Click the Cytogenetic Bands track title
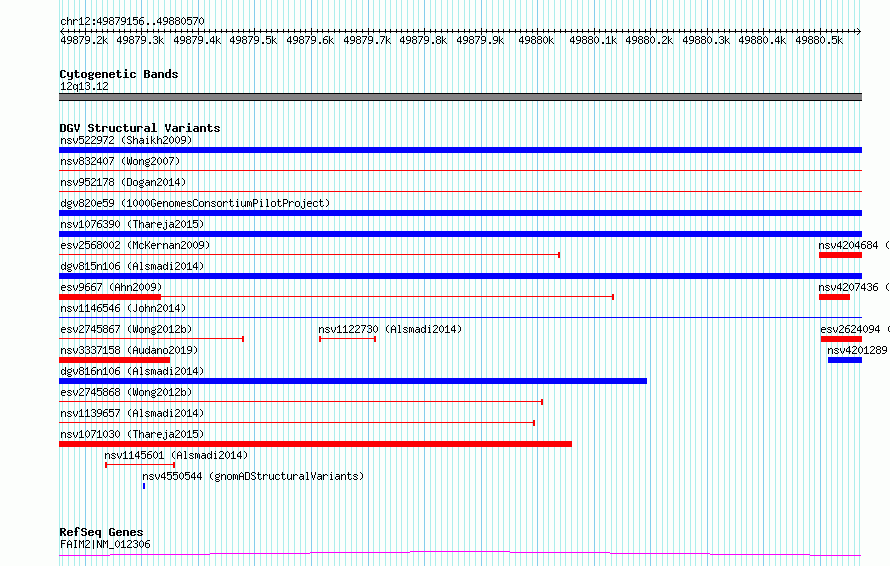 point(119,74)
